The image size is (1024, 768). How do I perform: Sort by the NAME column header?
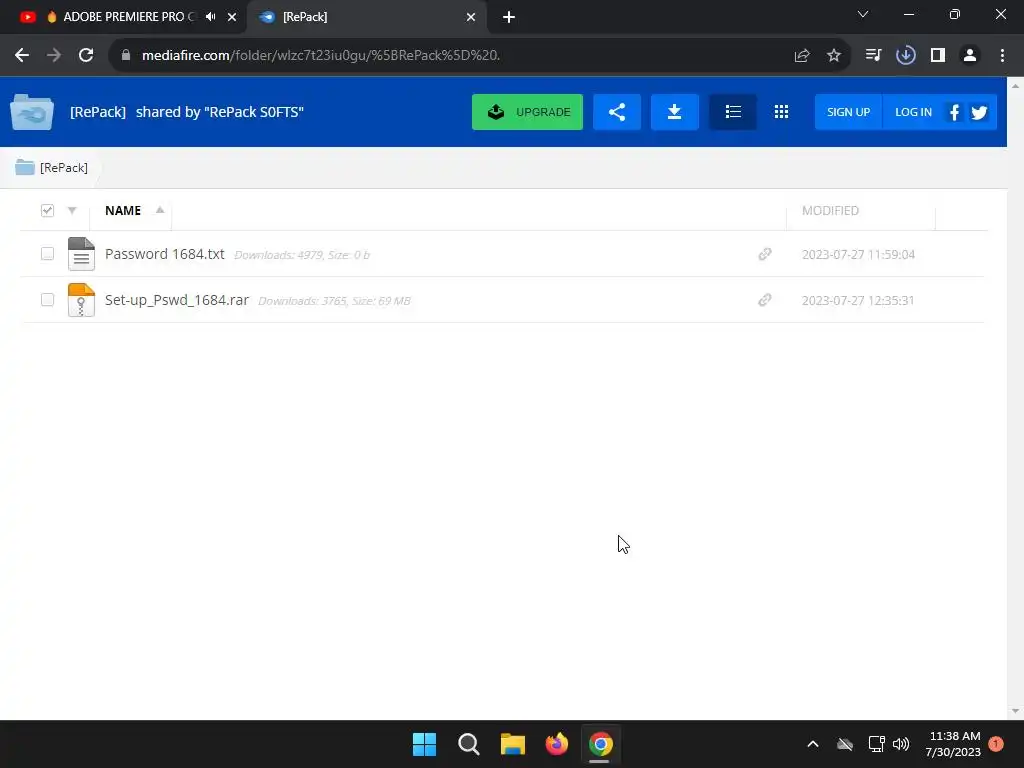pos(123,210)
